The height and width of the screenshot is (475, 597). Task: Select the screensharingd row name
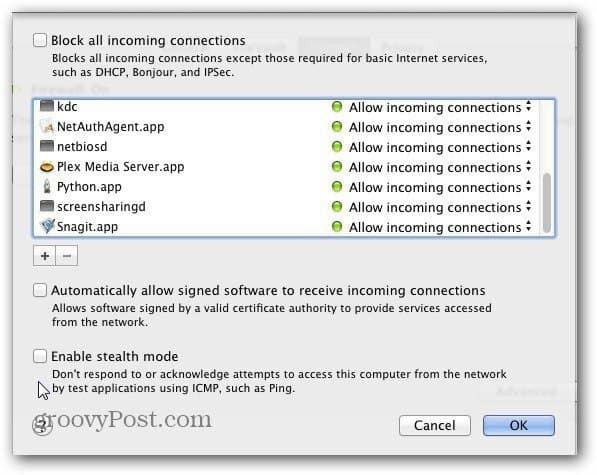101,207
